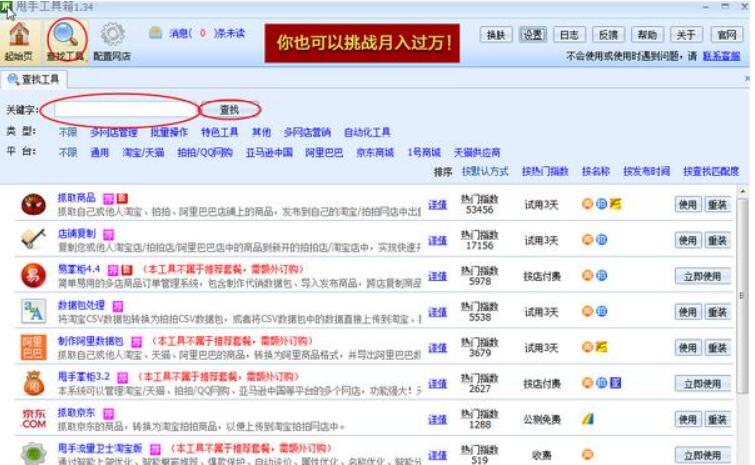Filter platform by 天猫供应商
The width and height of the screenshot is (755, 465).
477,153
